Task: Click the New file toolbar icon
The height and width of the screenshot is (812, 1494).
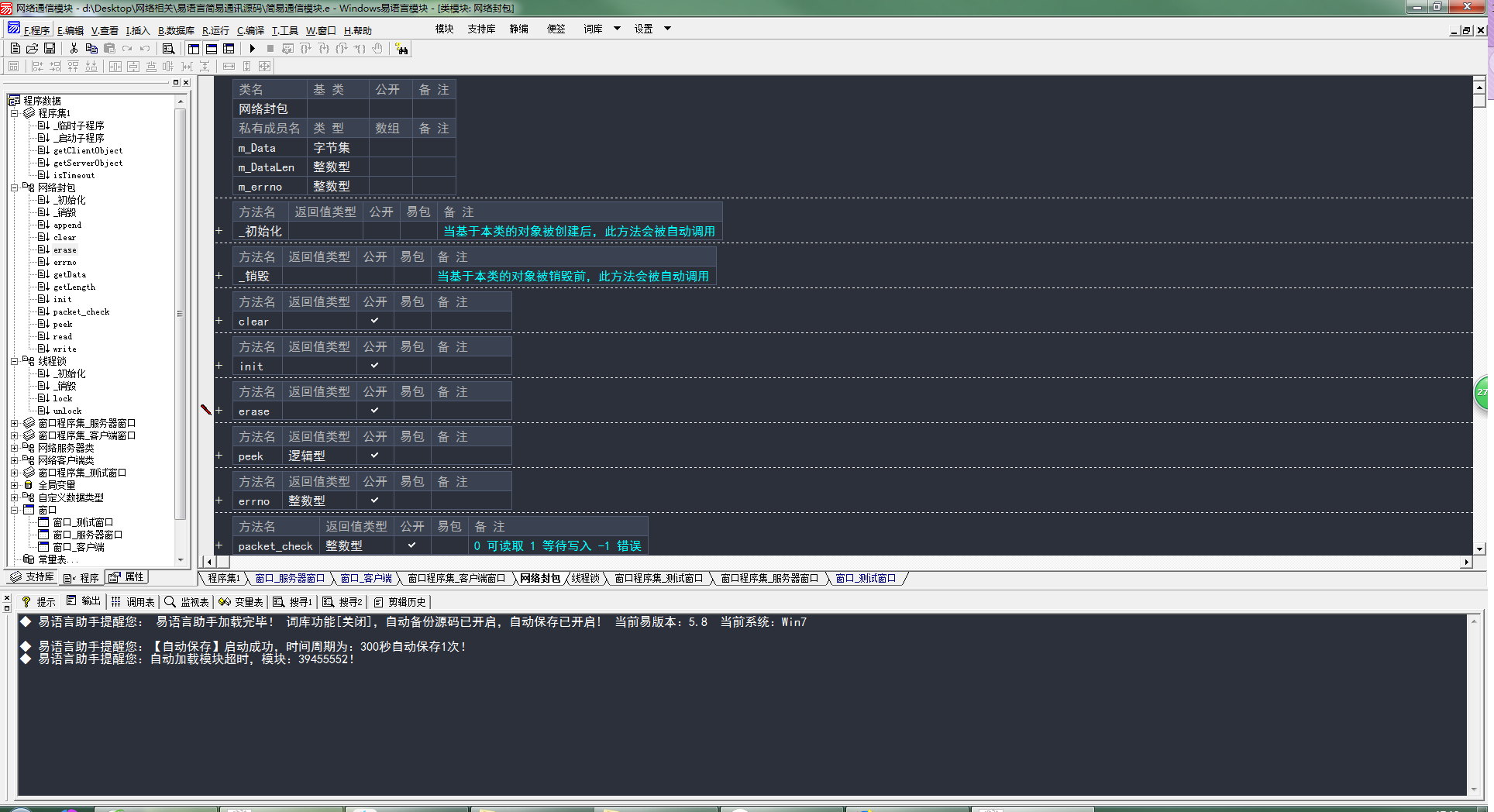Action: pos(15,48)
